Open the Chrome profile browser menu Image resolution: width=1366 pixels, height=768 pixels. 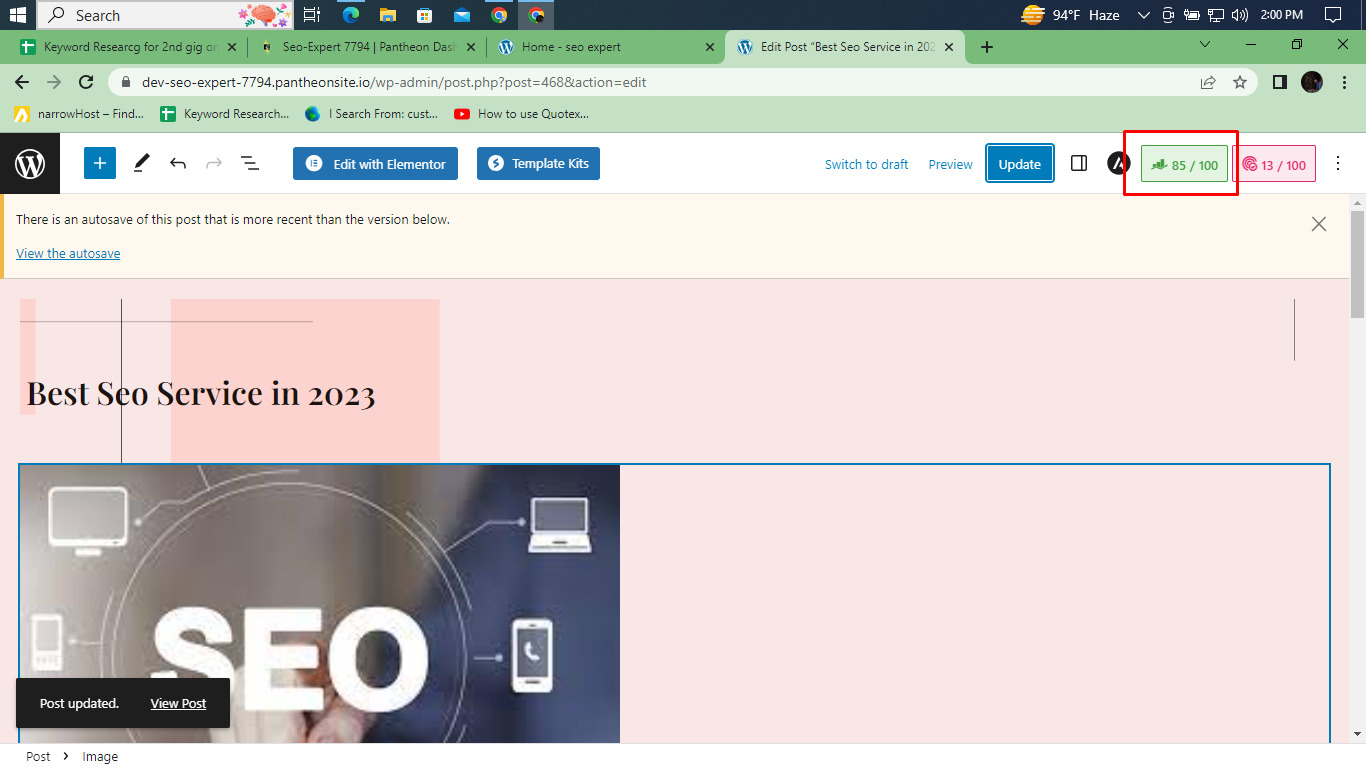click(x=1311, y=82)
